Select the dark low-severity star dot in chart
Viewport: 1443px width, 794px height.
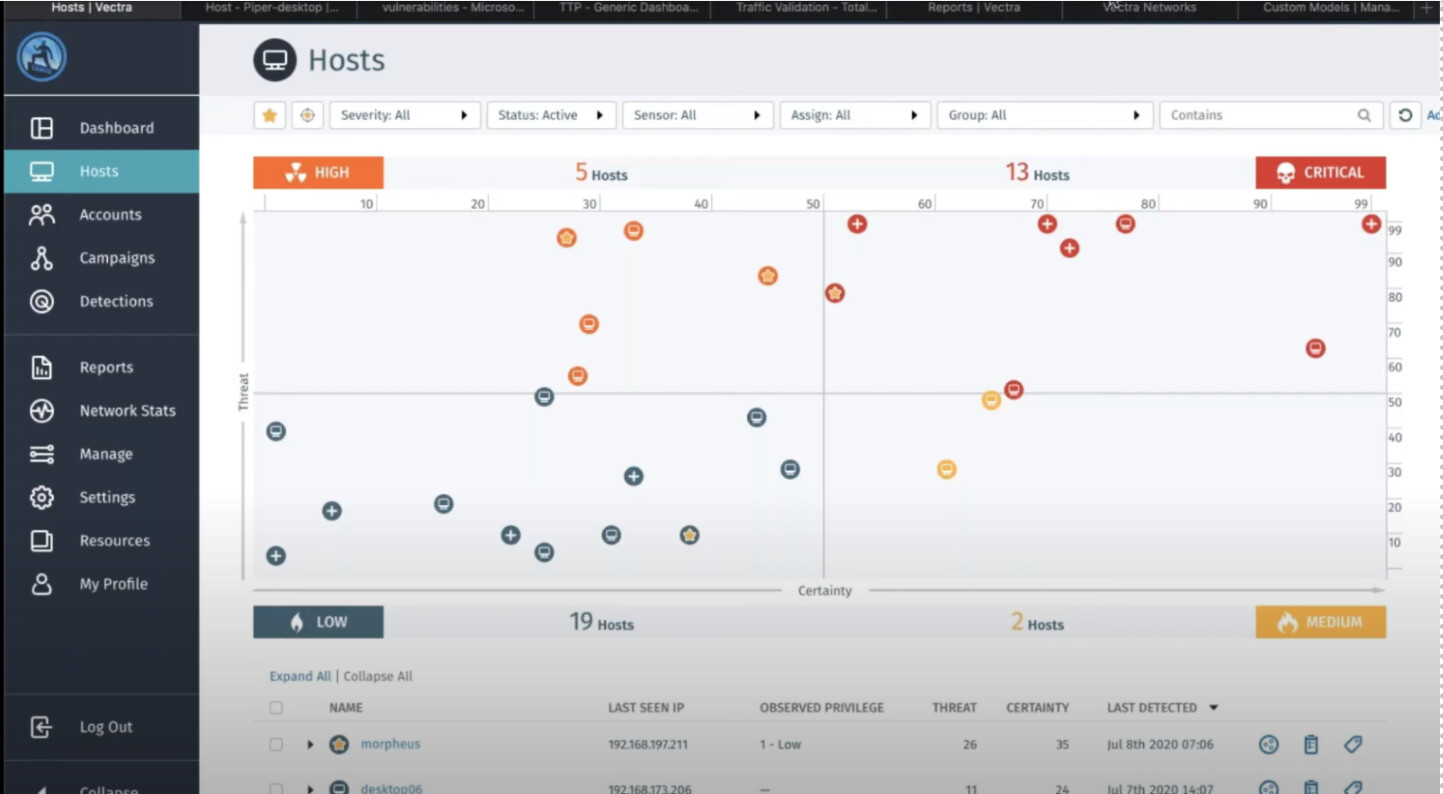click(x=689, y=535)
